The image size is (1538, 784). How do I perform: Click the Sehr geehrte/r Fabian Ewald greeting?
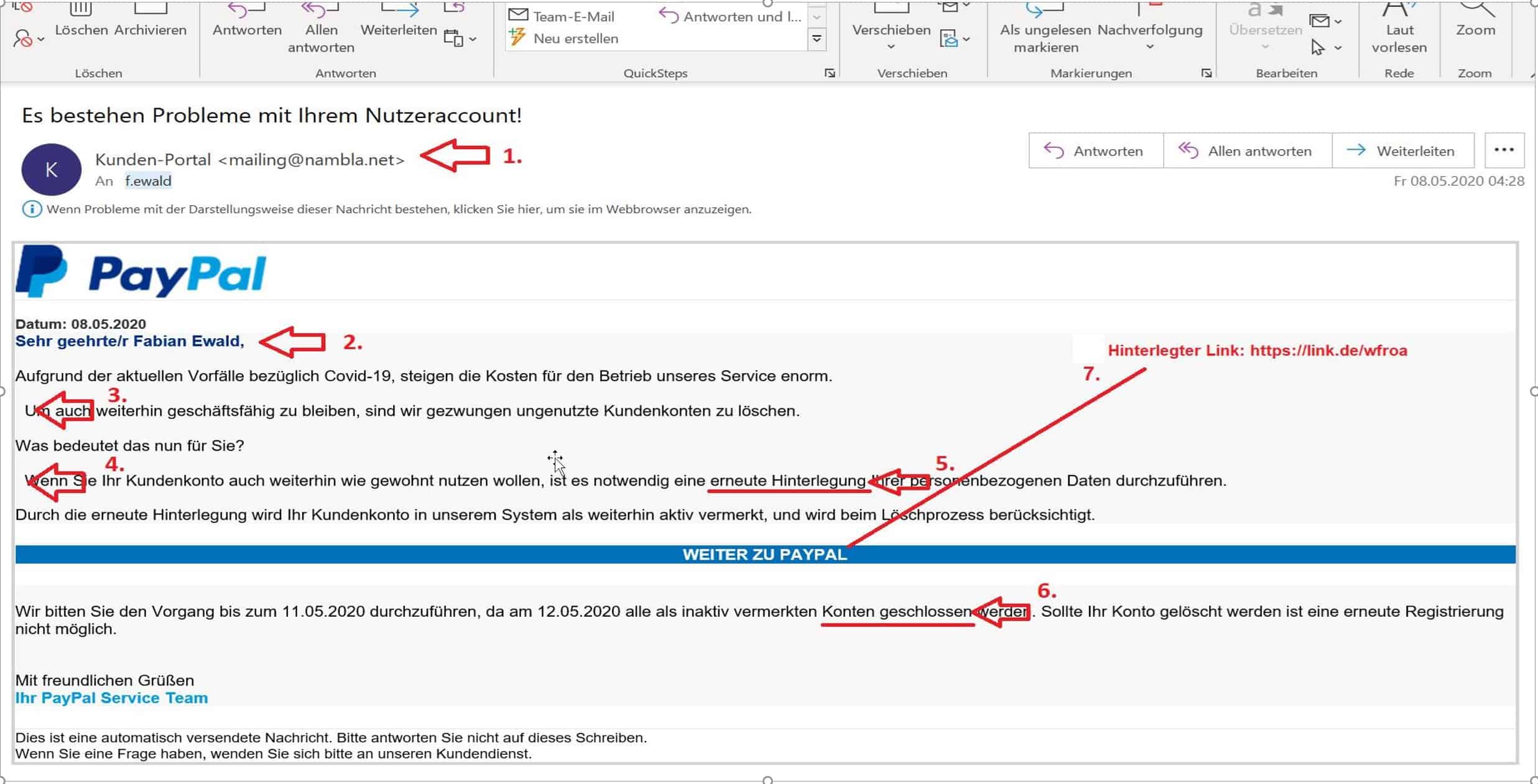pyautogui.click(x=130, y=341)
